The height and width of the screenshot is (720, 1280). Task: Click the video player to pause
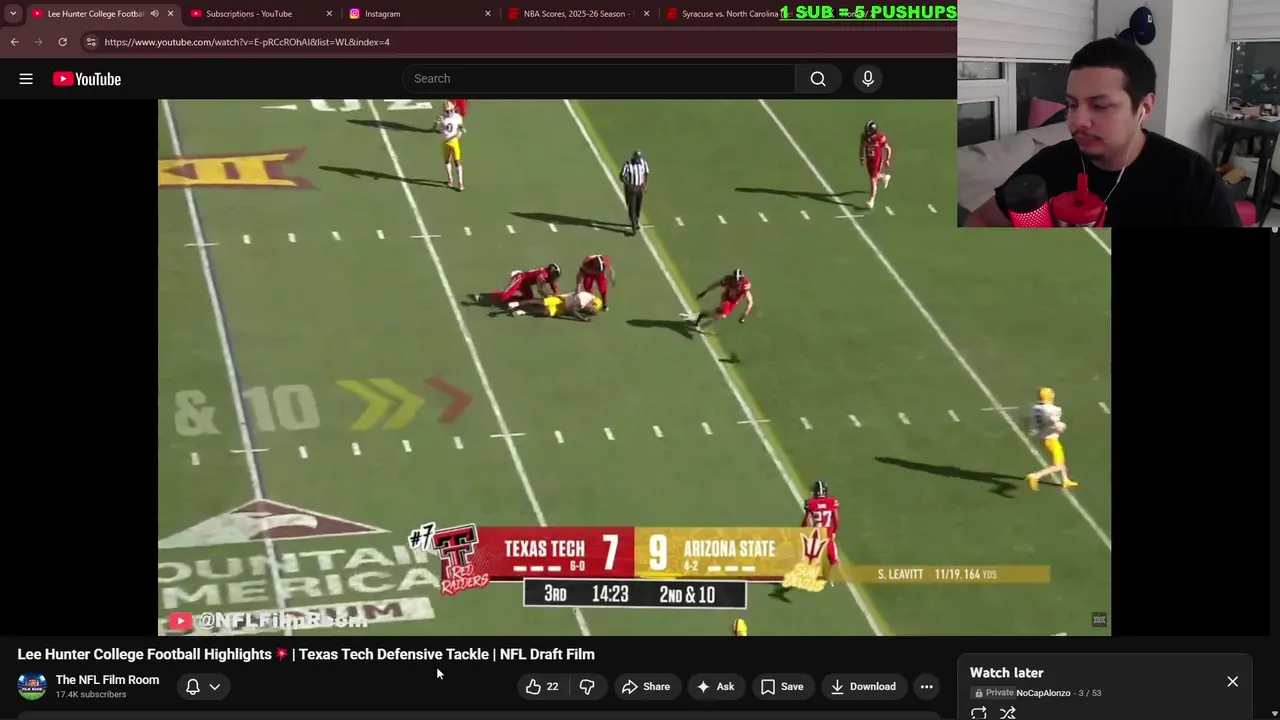click(634, 367)
